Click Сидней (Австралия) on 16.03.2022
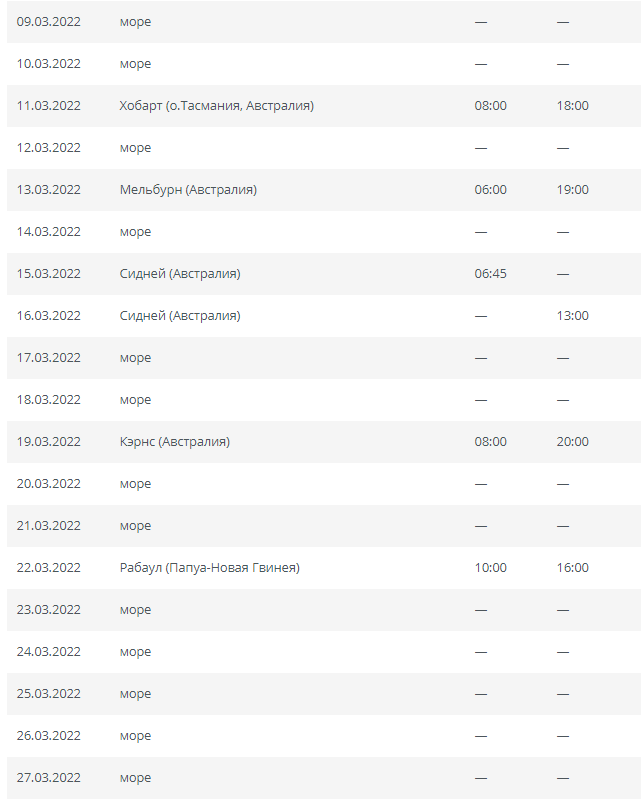Viewport: 641px width, 803px height. pos(180,316)
